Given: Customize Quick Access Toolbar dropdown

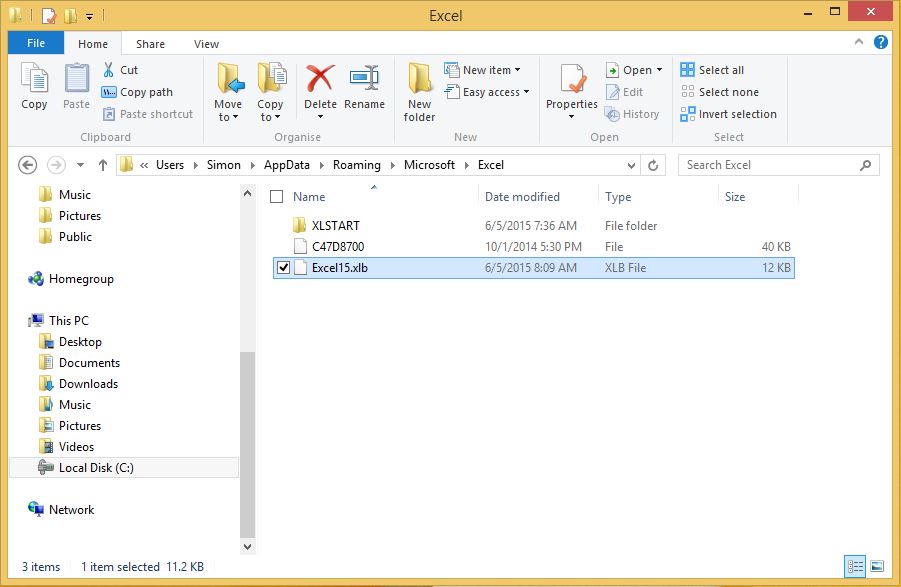Looking at the screenshot, I should [90, 16].
